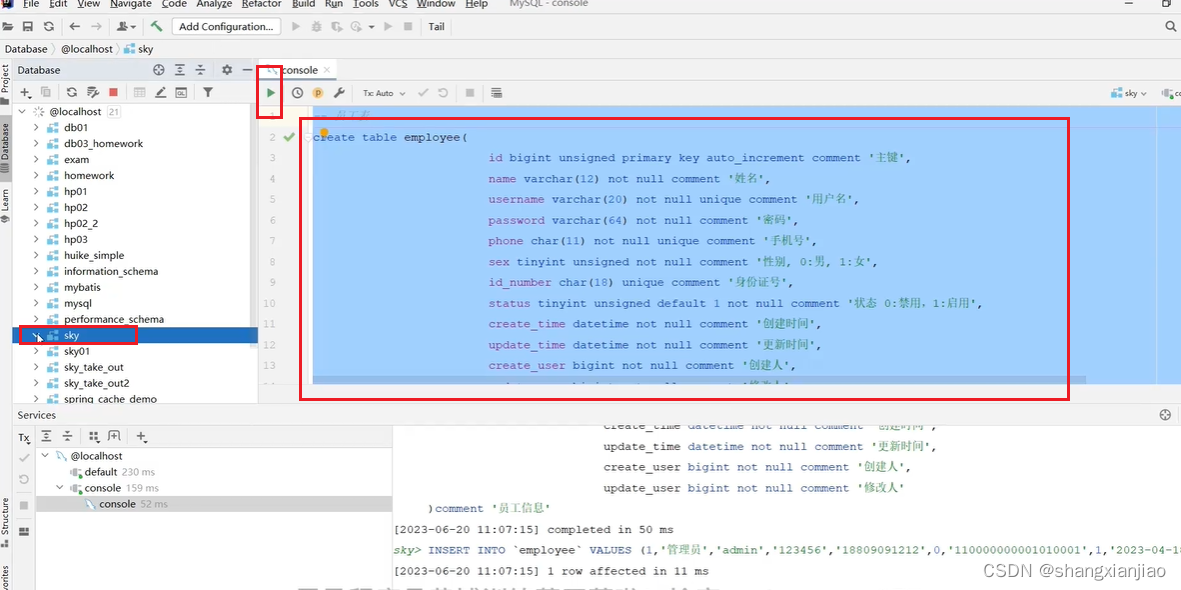Add new data source plus icon
Screen dimensions: 1181x590
click(25, 92)
